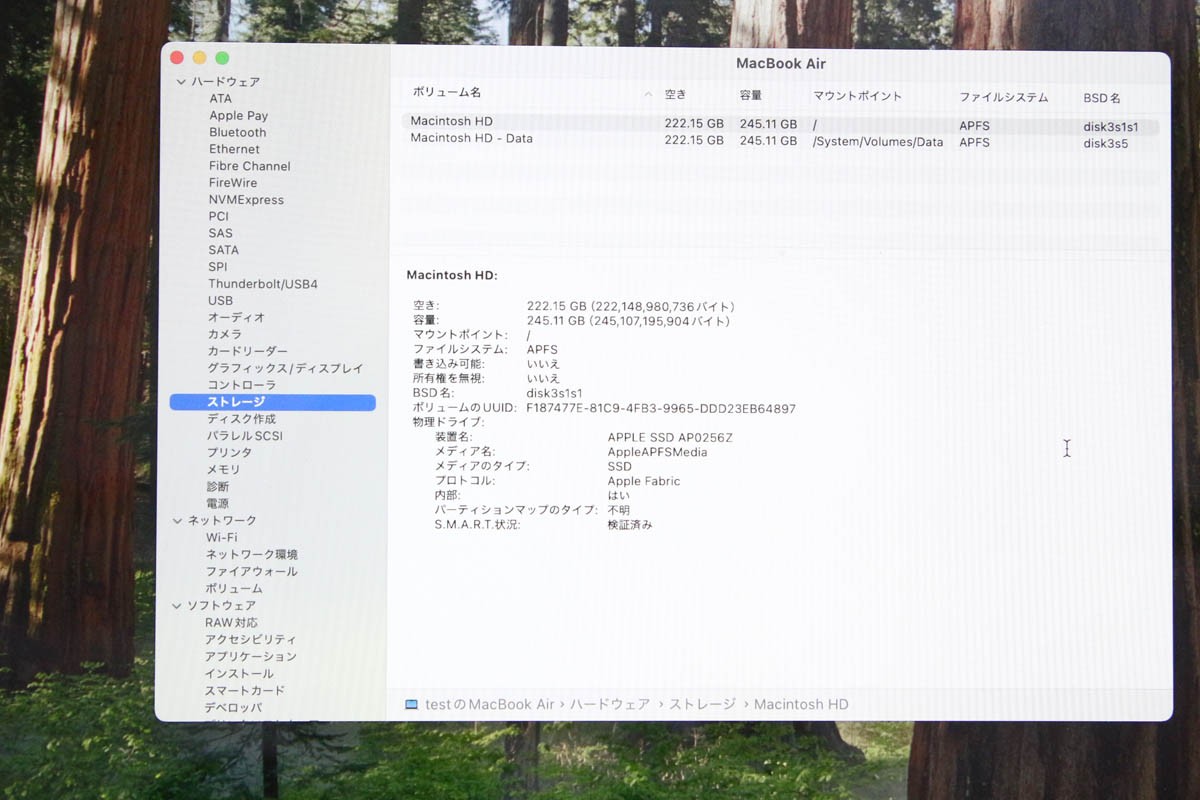Click the Mac icon in path bar
The width and height of the screenshot is (1200, 800).
click(x=411, y=704)
